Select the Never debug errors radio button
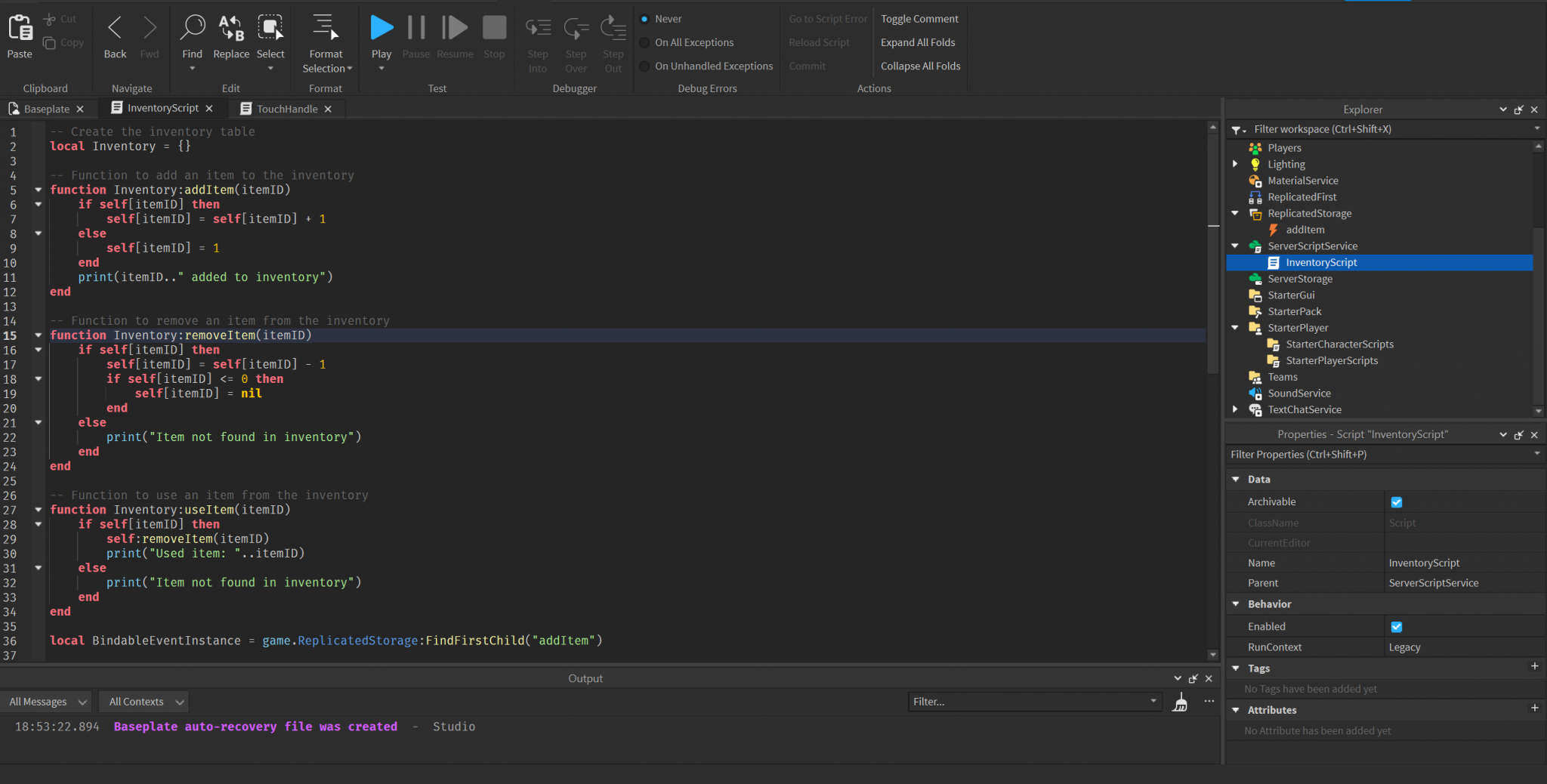This screenshot has width=1547, height=784. (x=644, y=18)
